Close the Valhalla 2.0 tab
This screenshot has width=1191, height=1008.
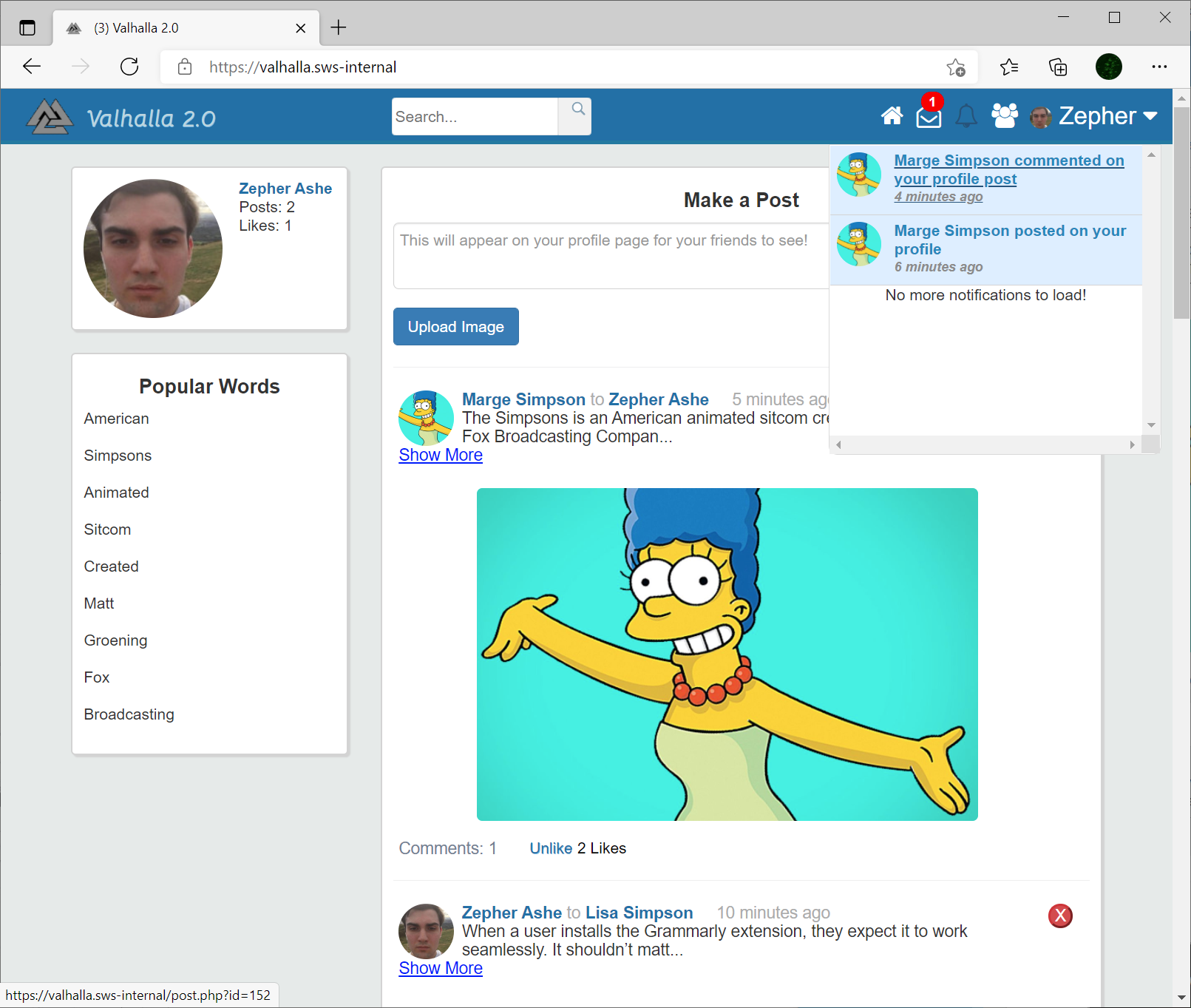300,28
